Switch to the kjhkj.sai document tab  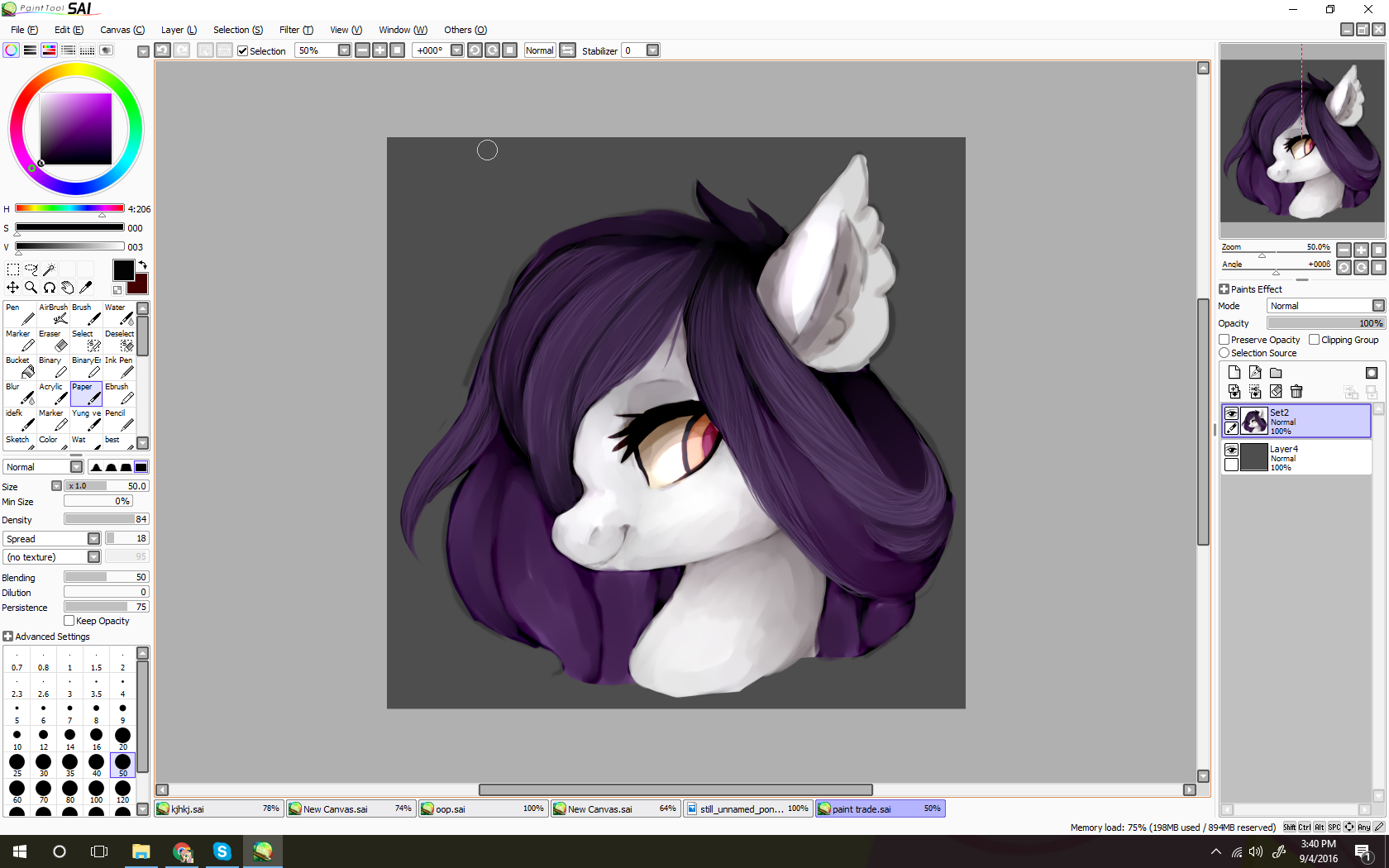pos(218,808)
